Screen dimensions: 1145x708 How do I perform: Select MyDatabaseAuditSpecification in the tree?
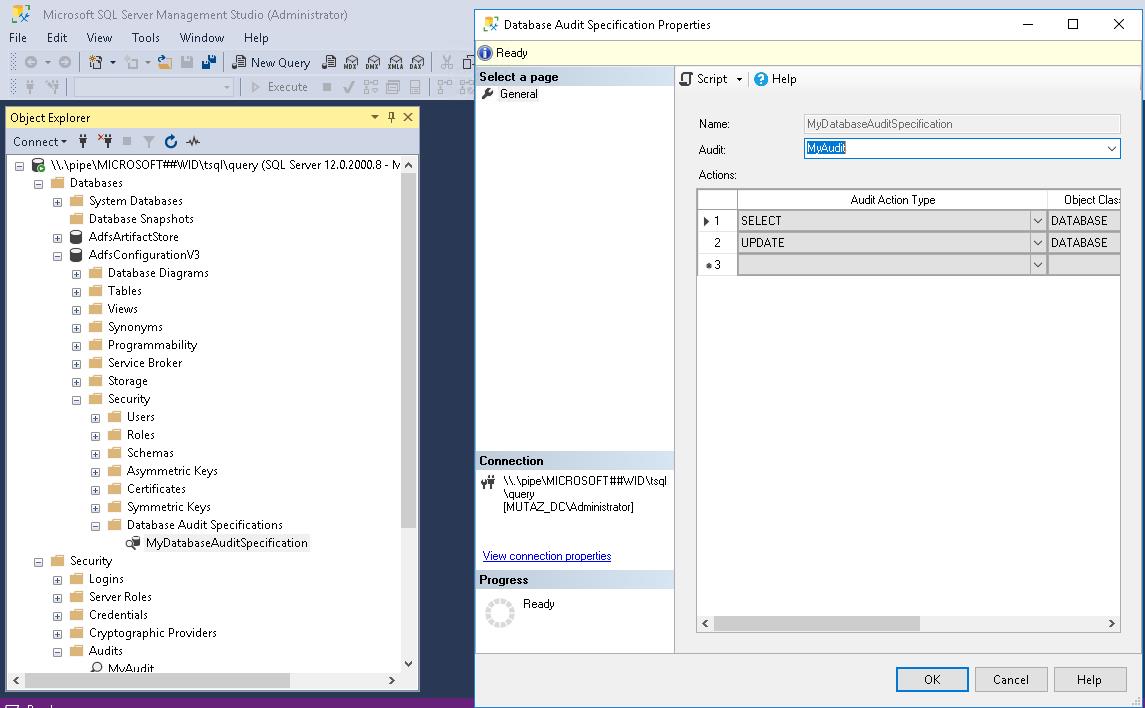(x=226, y=543)
